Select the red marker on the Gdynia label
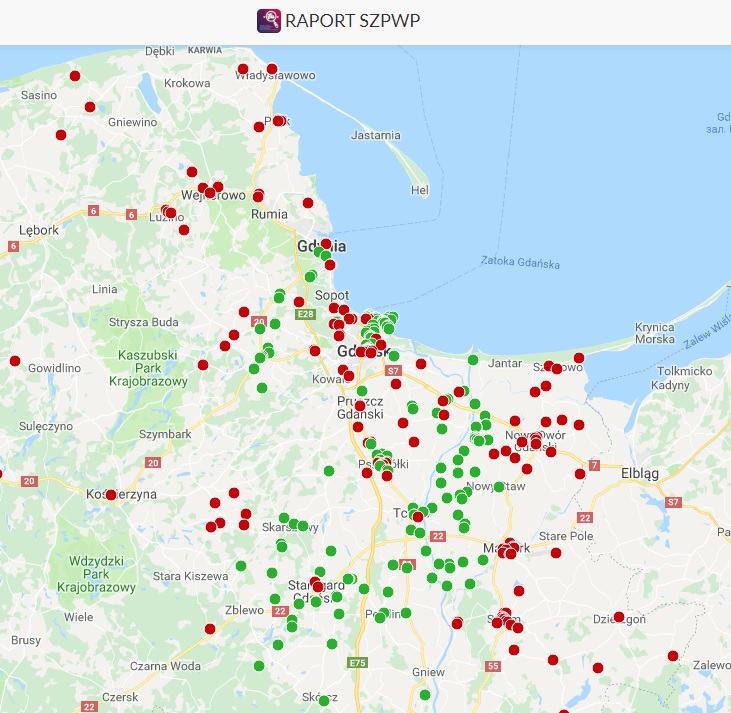Image resolution: width=731 pixels, height=713 pixels. pyautogui.click(x=326, y=243)
